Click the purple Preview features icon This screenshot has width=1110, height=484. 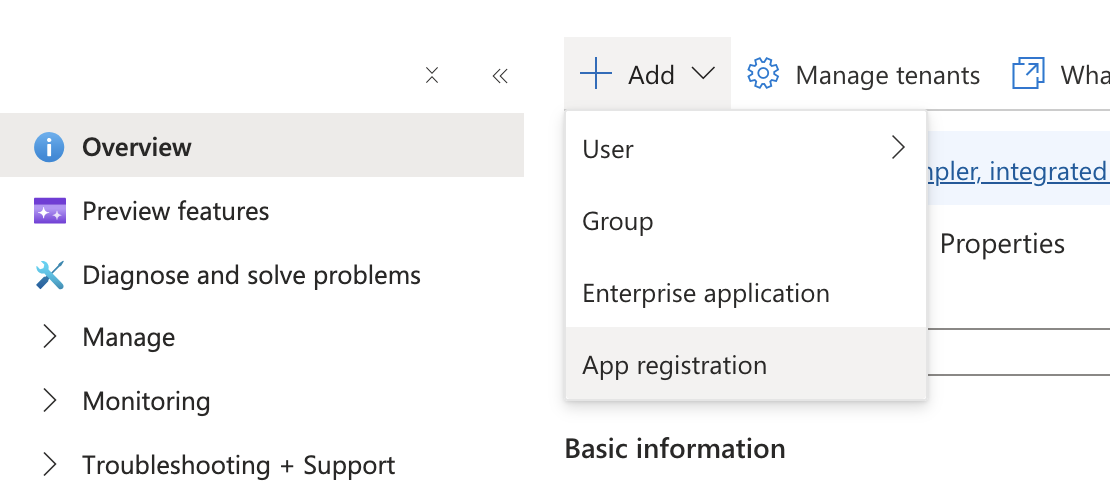coord(49,211)
